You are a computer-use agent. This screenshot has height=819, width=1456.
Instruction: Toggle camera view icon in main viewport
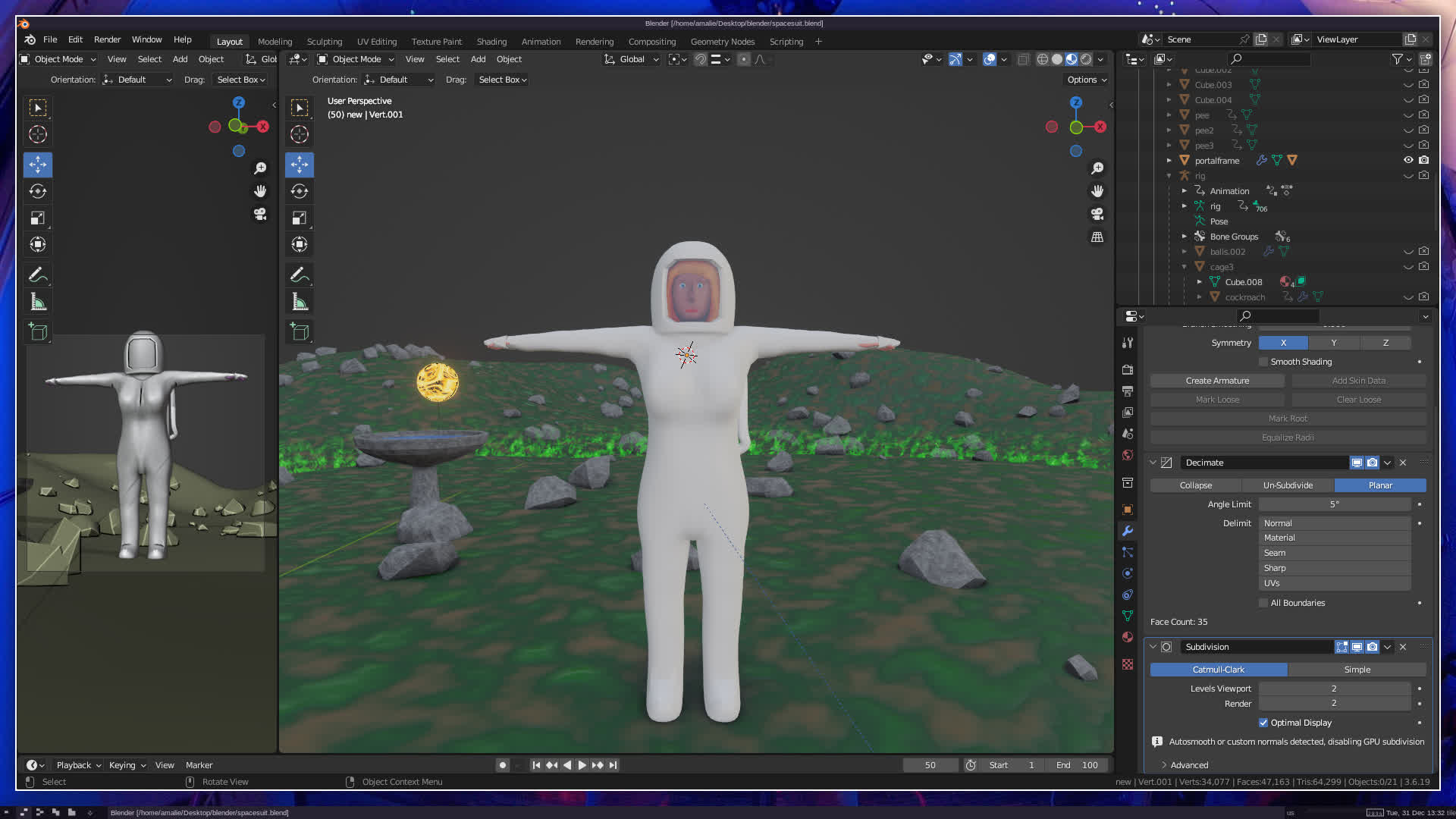click(1097, 215)
